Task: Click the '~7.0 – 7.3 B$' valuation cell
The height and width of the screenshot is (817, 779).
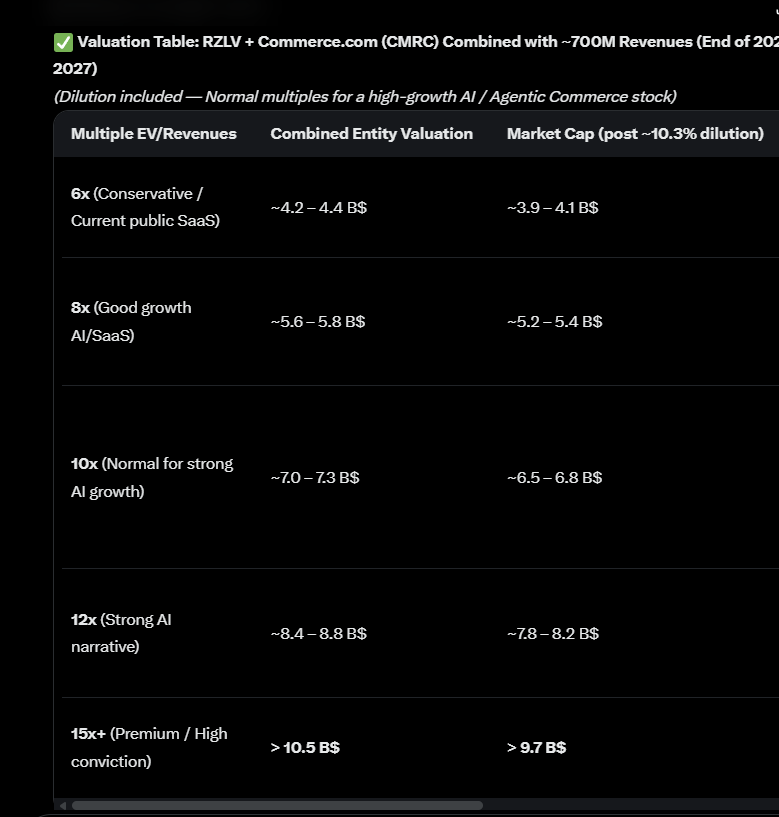Action: point(315,477)
